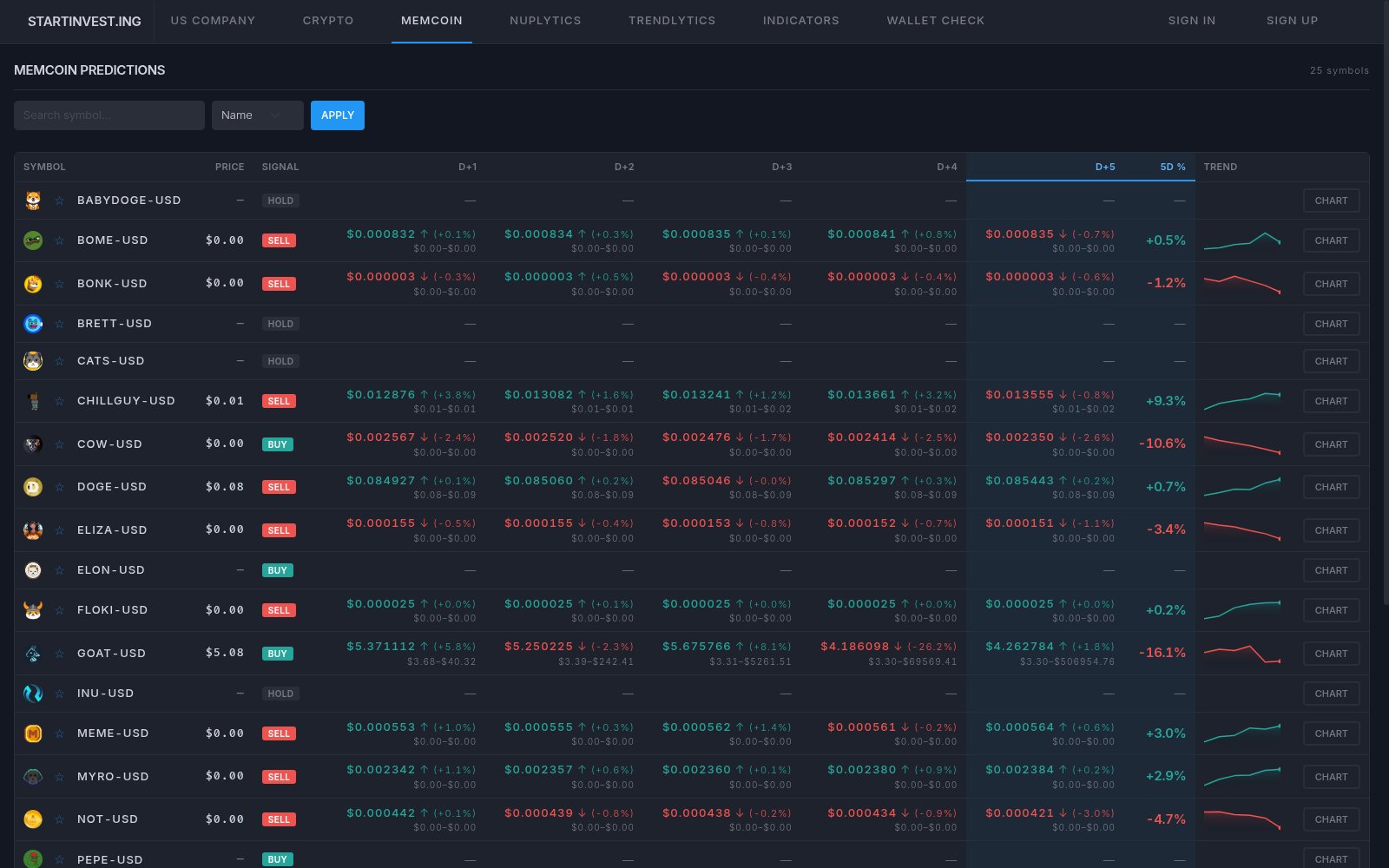Open the CHART for COW-USD
The height and width of the screenshot is (868, 1389).
pos(1331,444)
